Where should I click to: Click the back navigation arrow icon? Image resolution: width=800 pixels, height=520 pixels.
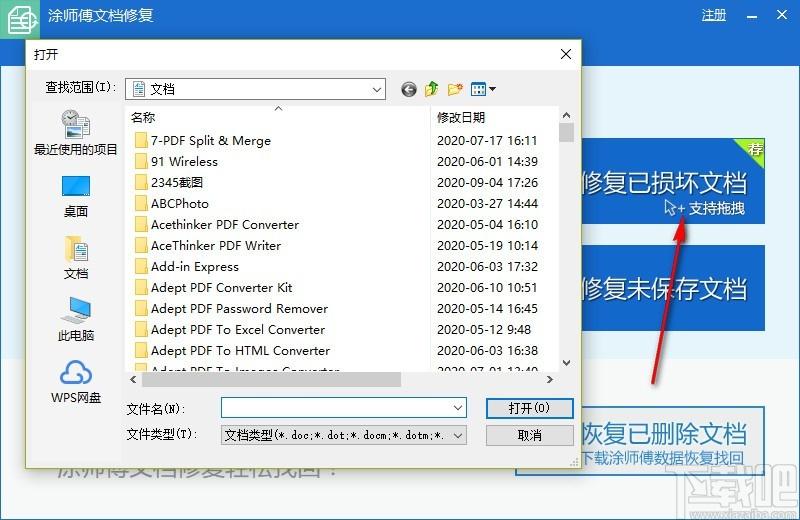[409, 89]
